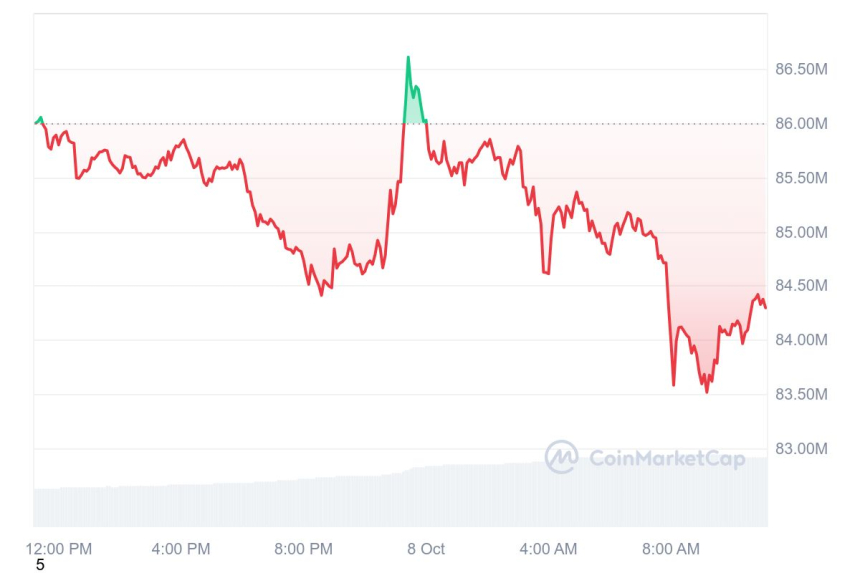Click the dotted 86.00M baseline
The height and width of the screenshot is (573, 860).
pos(600,124)
